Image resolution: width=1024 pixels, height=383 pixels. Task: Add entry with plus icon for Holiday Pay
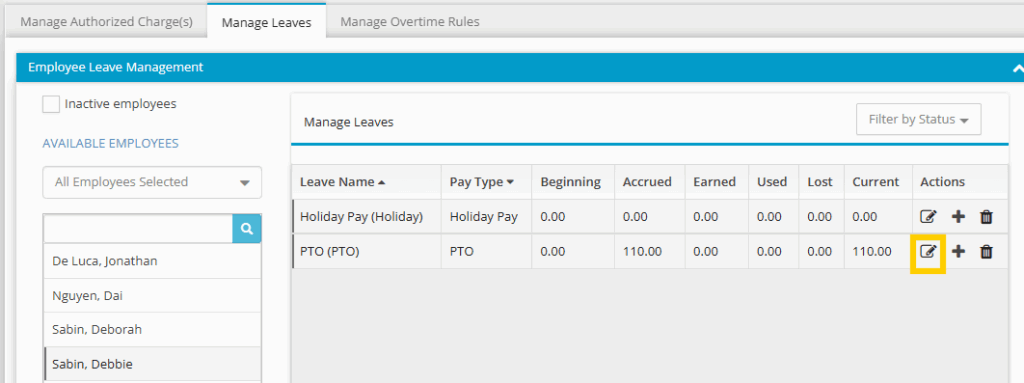[x=958, y=216]
